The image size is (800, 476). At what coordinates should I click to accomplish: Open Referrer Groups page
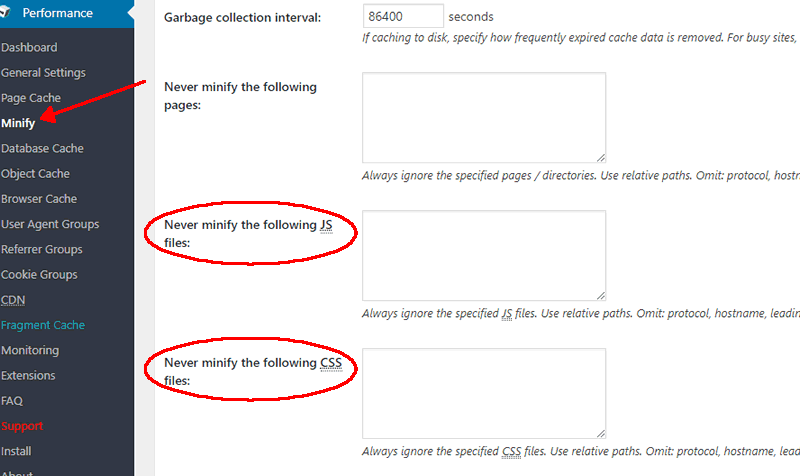(x=42, y=249)
